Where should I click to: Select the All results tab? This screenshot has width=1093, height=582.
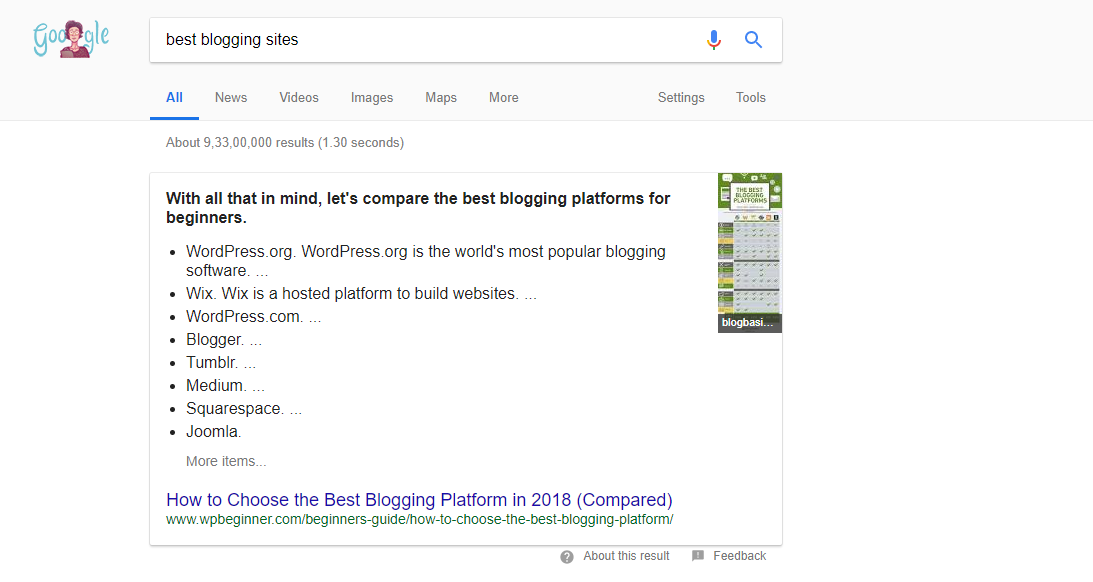[x=174, y=98]
